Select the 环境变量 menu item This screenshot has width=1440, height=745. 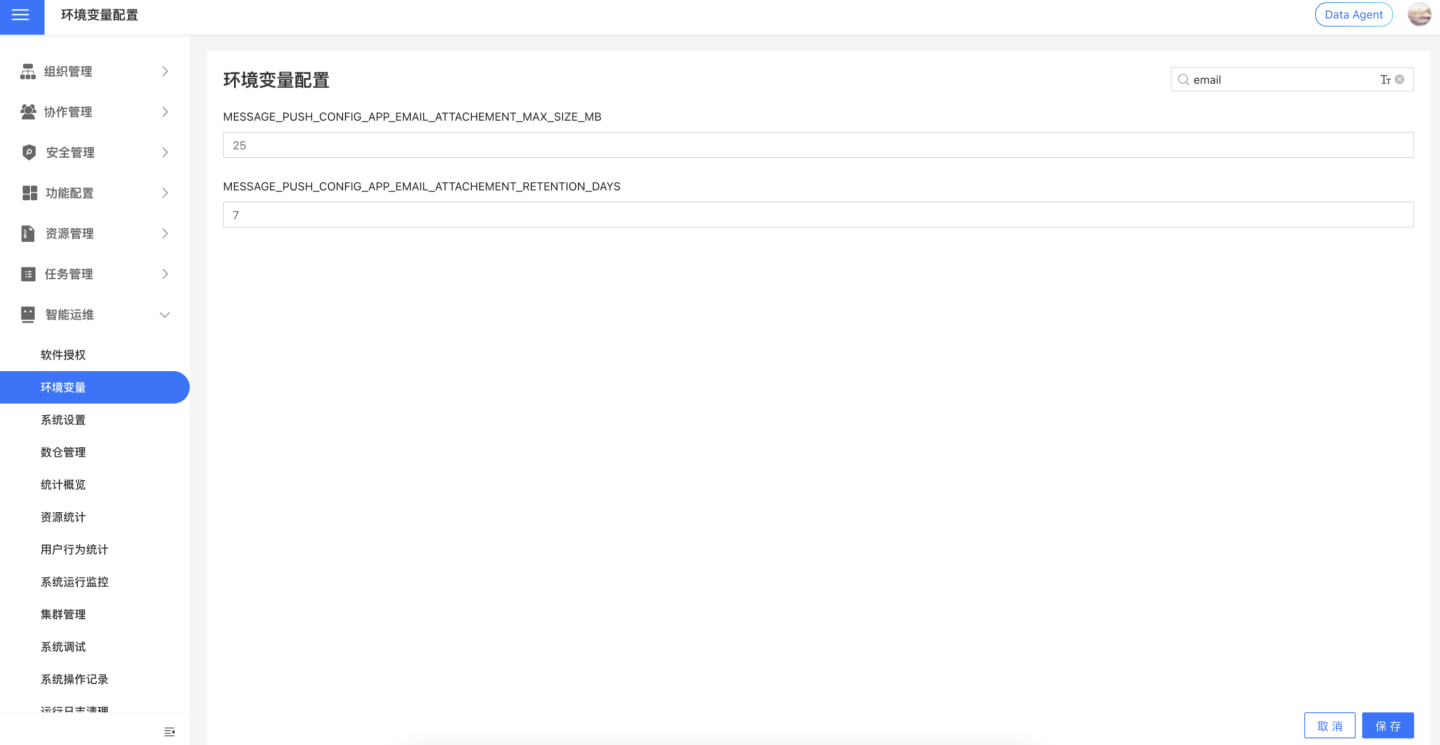point(95,387)
